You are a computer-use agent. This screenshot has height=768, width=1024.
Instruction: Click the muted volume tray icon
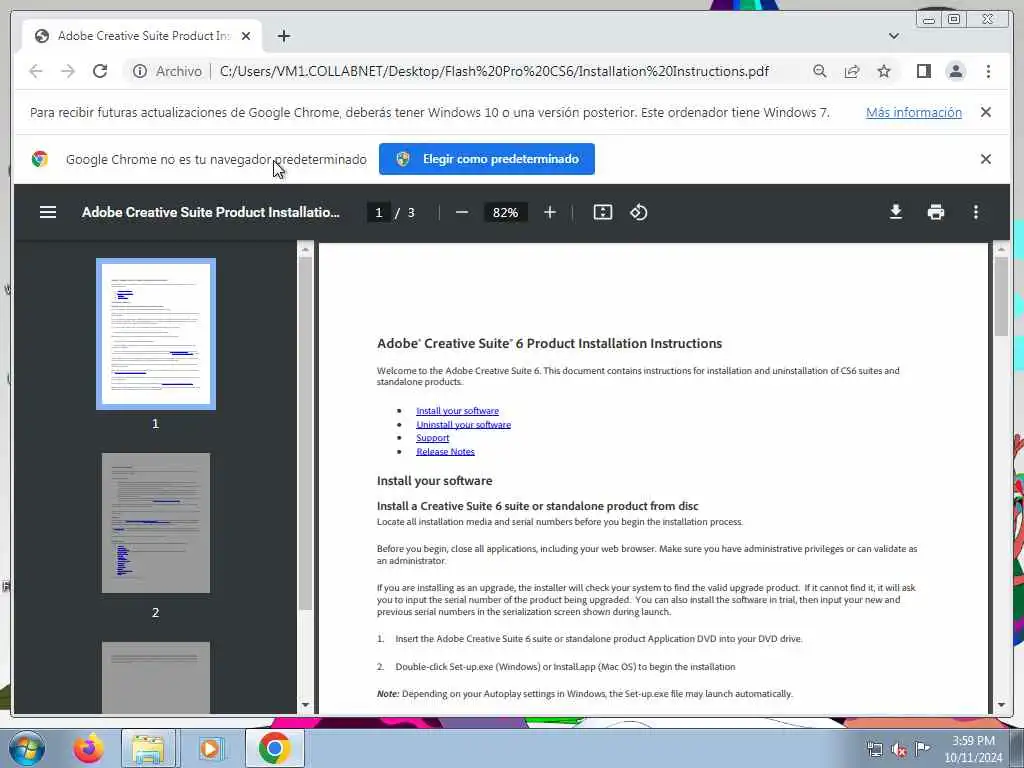tap(899, 749)
